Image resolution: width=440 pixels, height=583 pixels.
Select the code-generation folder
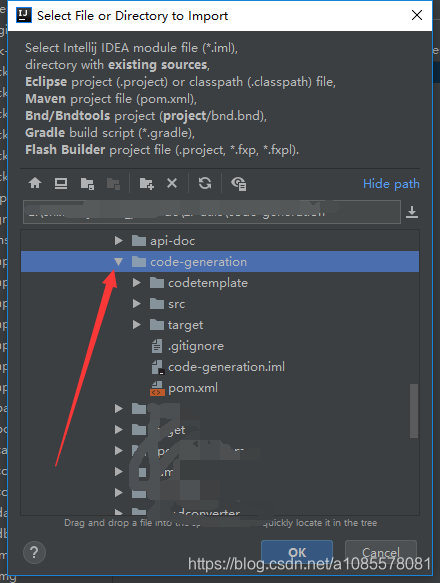[220, 262]
